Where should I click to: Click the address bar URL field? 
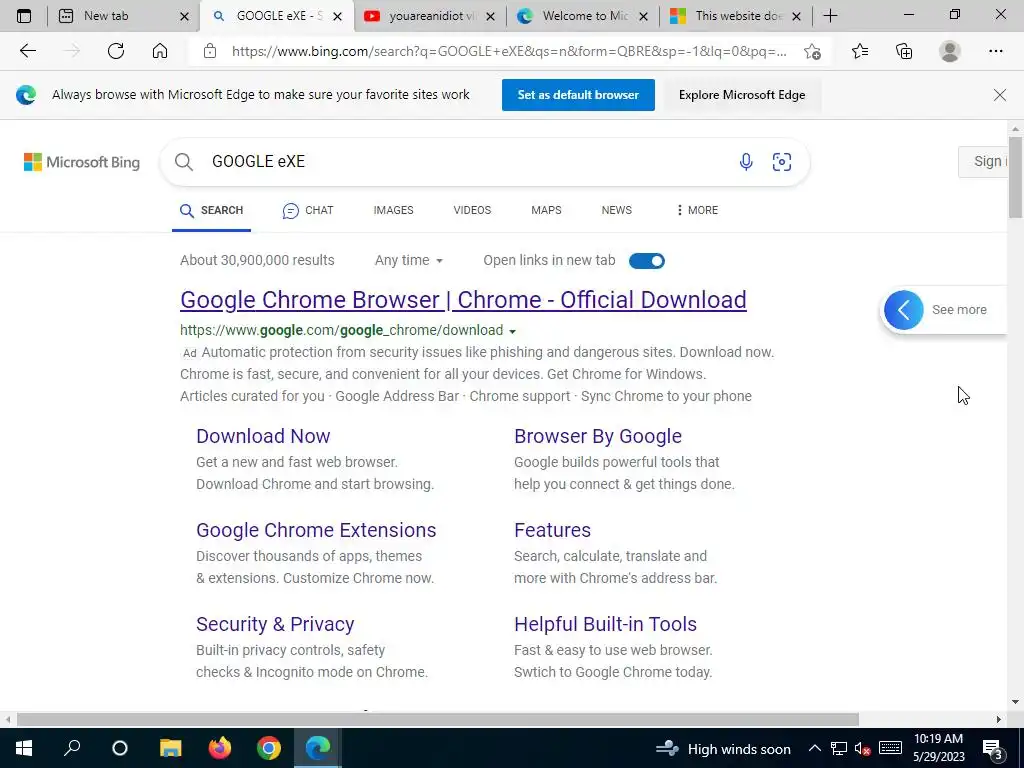click(509, 51)
